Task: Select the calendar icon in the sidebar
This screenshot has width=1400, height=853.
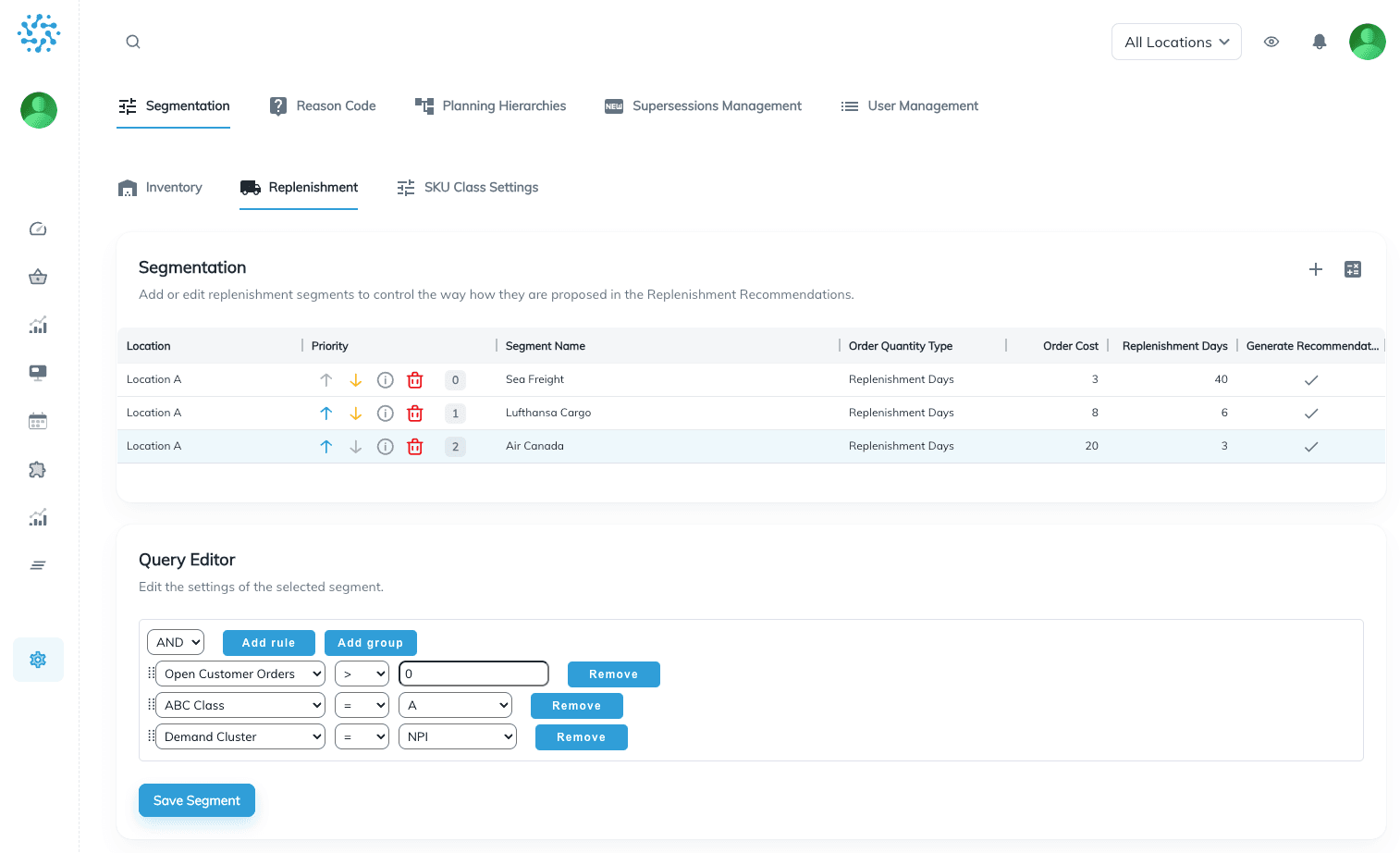Action: pyautogui.click(x=38, y=420)
